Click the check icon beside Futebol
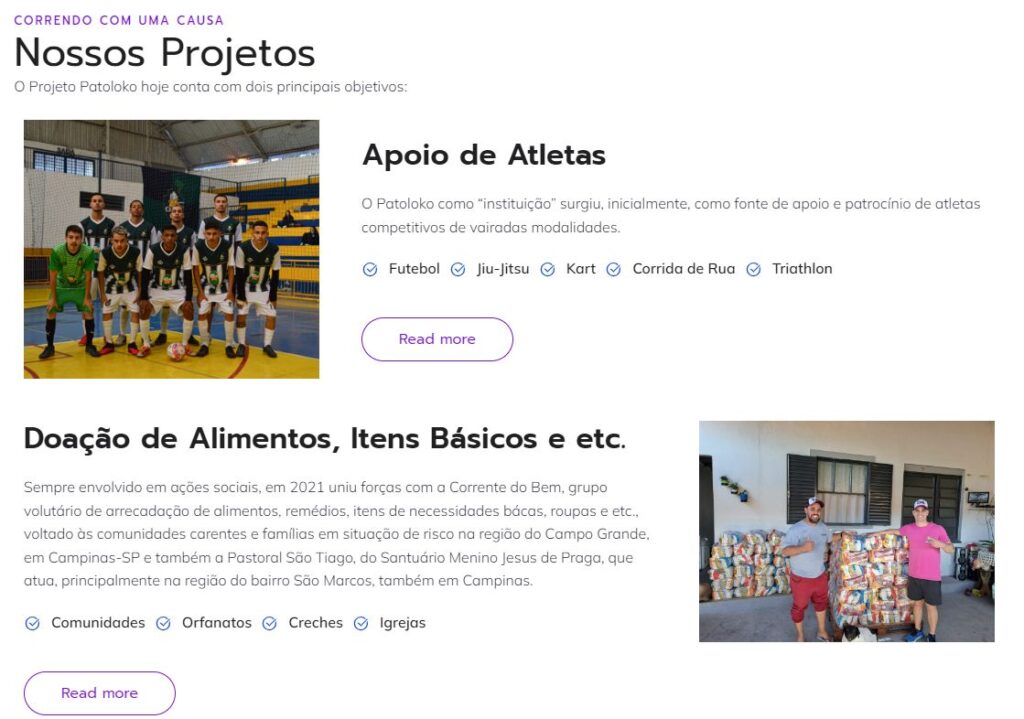The image size is (1024, 719). 370,270
